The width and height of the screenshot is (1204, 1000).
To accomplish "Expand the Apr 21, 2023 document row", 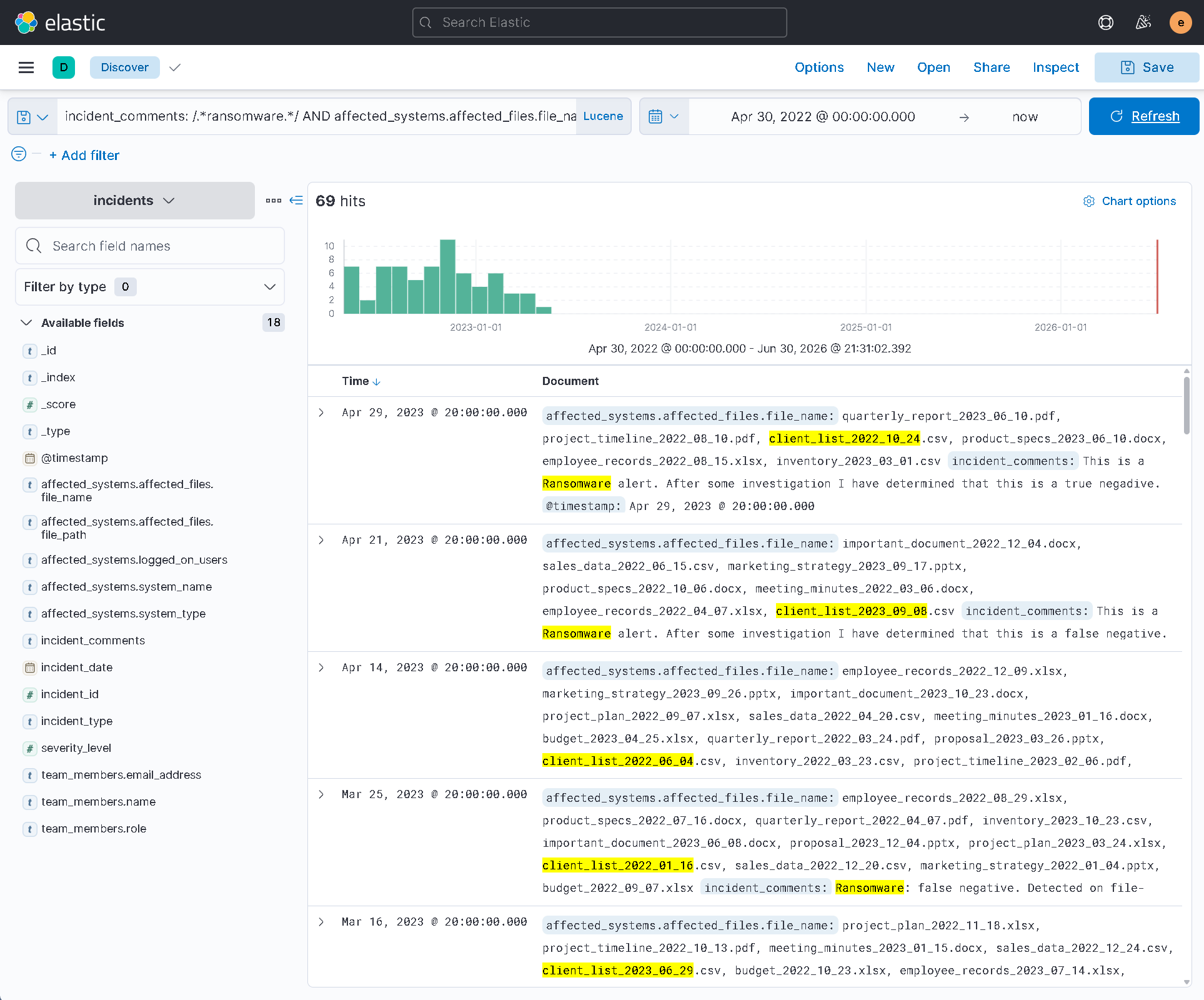I will coord(321,540).
